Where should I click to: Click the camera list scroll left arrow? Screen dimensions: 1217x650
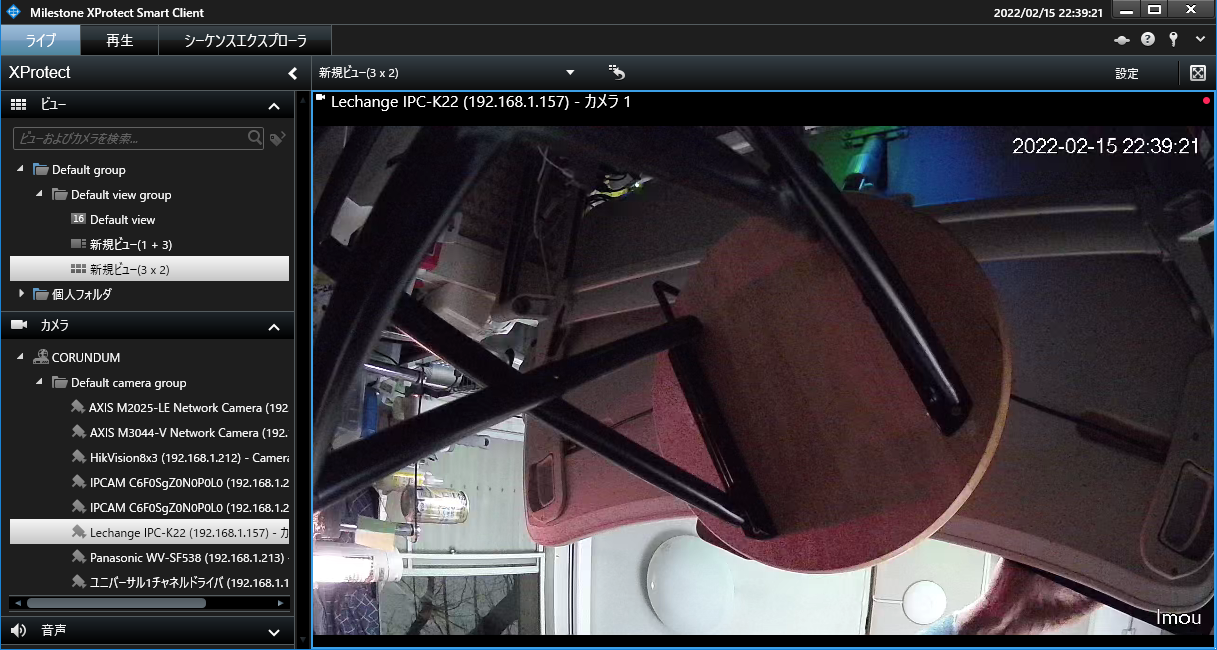tap(17, 603)
